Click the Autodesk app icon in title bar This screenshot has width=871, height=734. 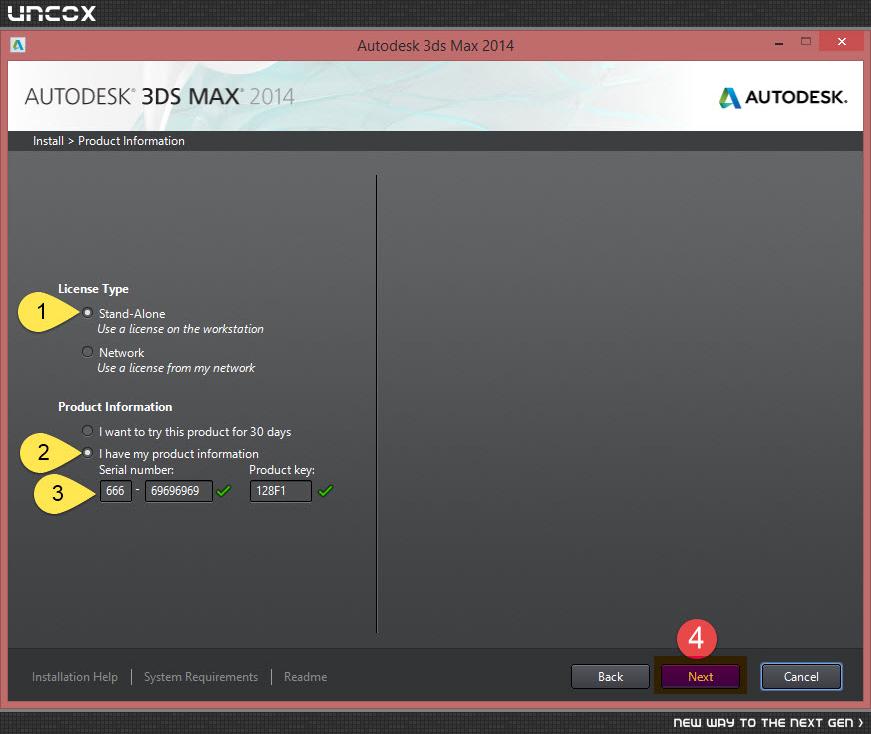point(18,45)
